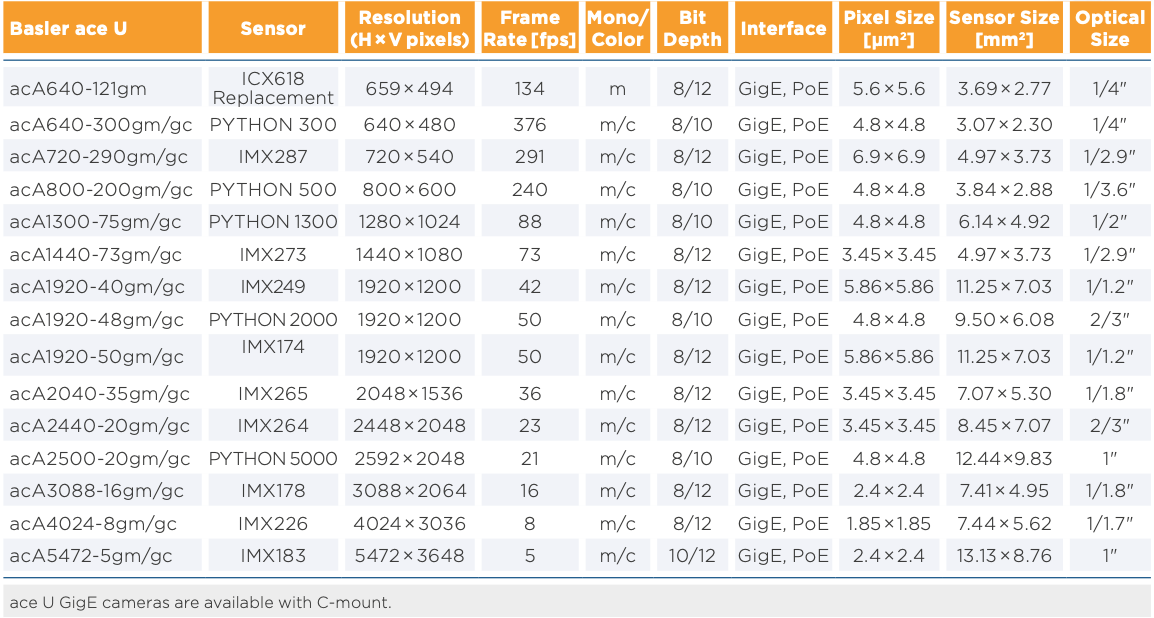Image resolution: width=1154 pixels, height=618 pixels.
Task: Select the 5472×3648 resolution value
Action: (x=409, y=556)
